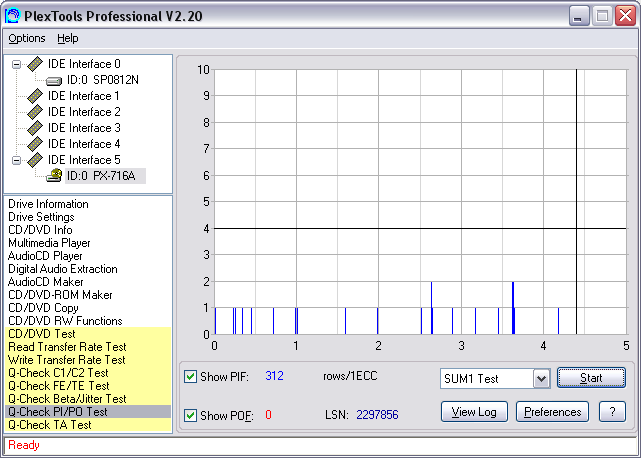Select IDE Interface 2 in tree
641x458 pixels.
tap(84, 112)
